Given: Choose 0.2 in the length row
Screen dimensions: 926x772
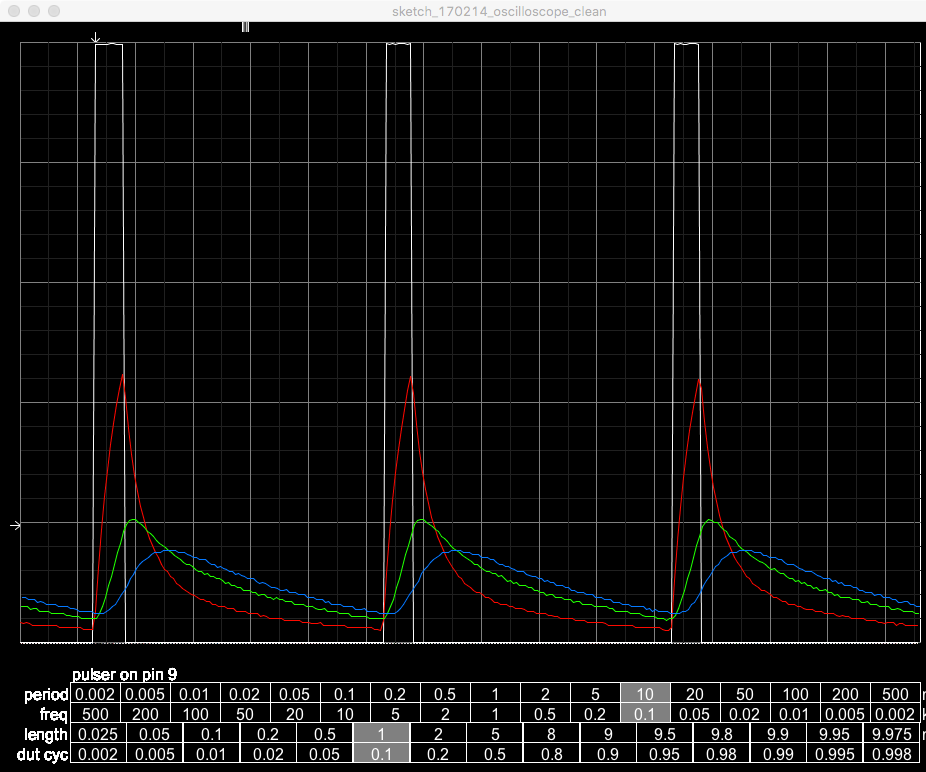Looking at the screenshot, I should 268,734.
